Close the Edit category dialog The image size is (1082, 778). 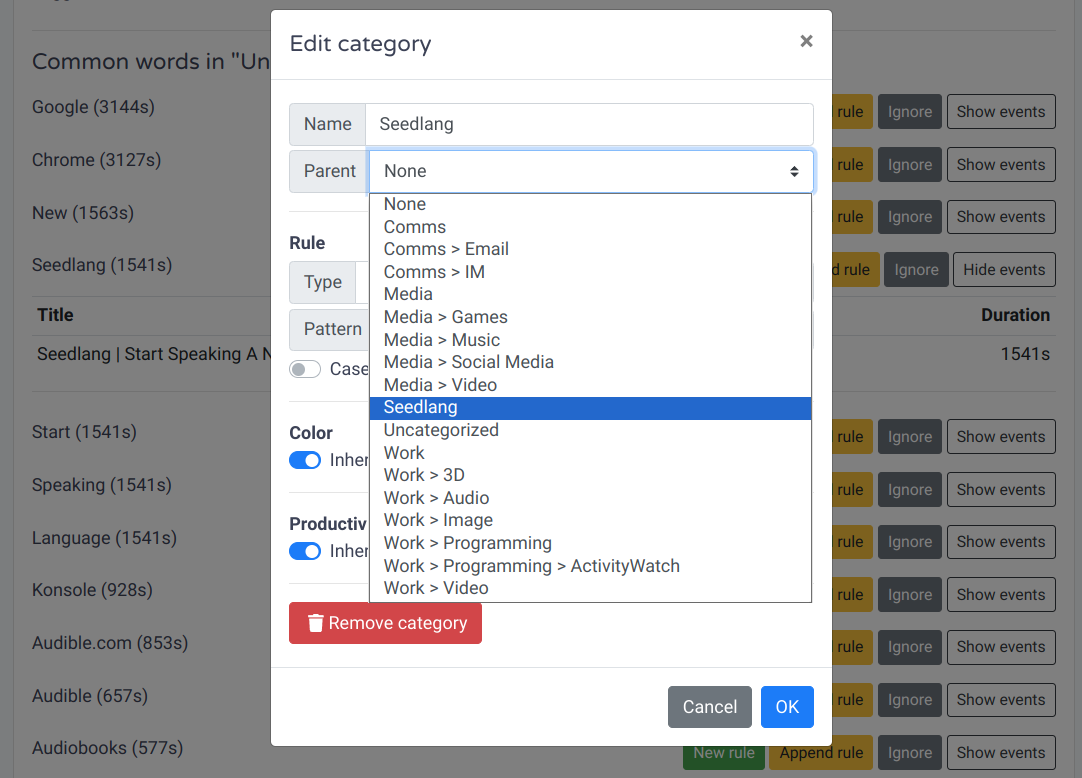[x=806, y=41]
